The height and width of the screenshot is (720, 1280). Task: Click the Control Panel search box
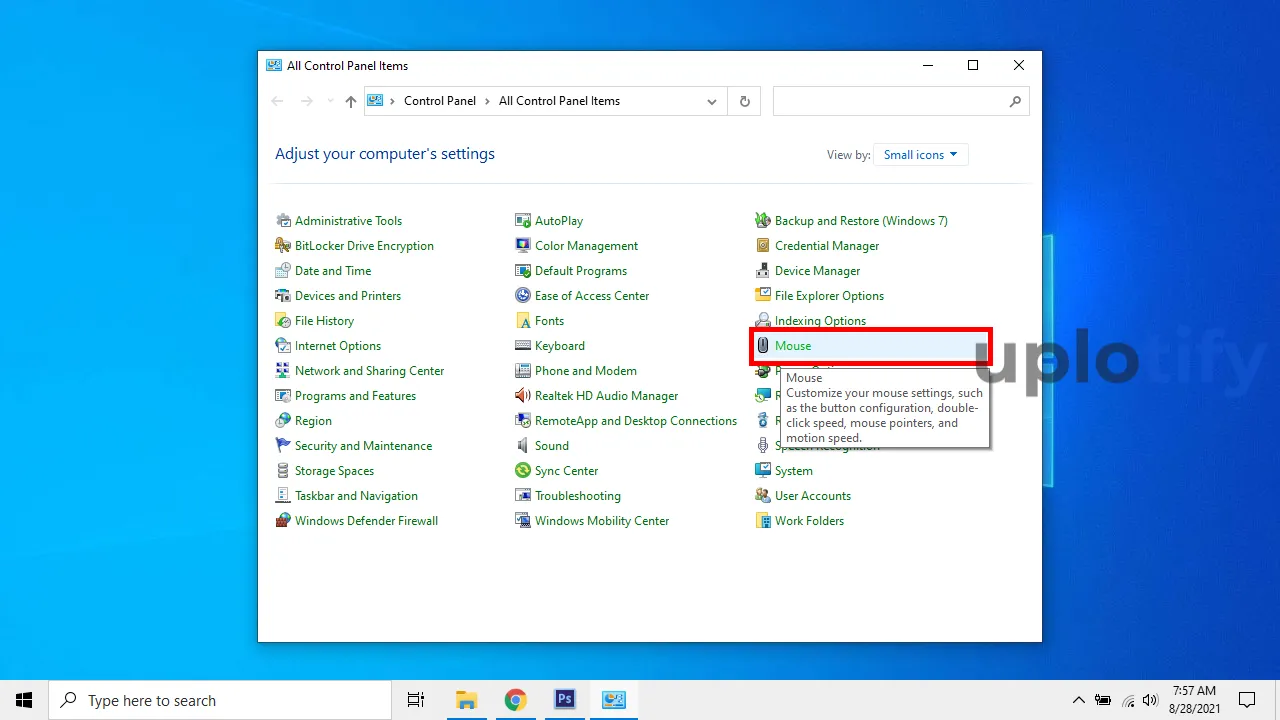pos(890,101)
